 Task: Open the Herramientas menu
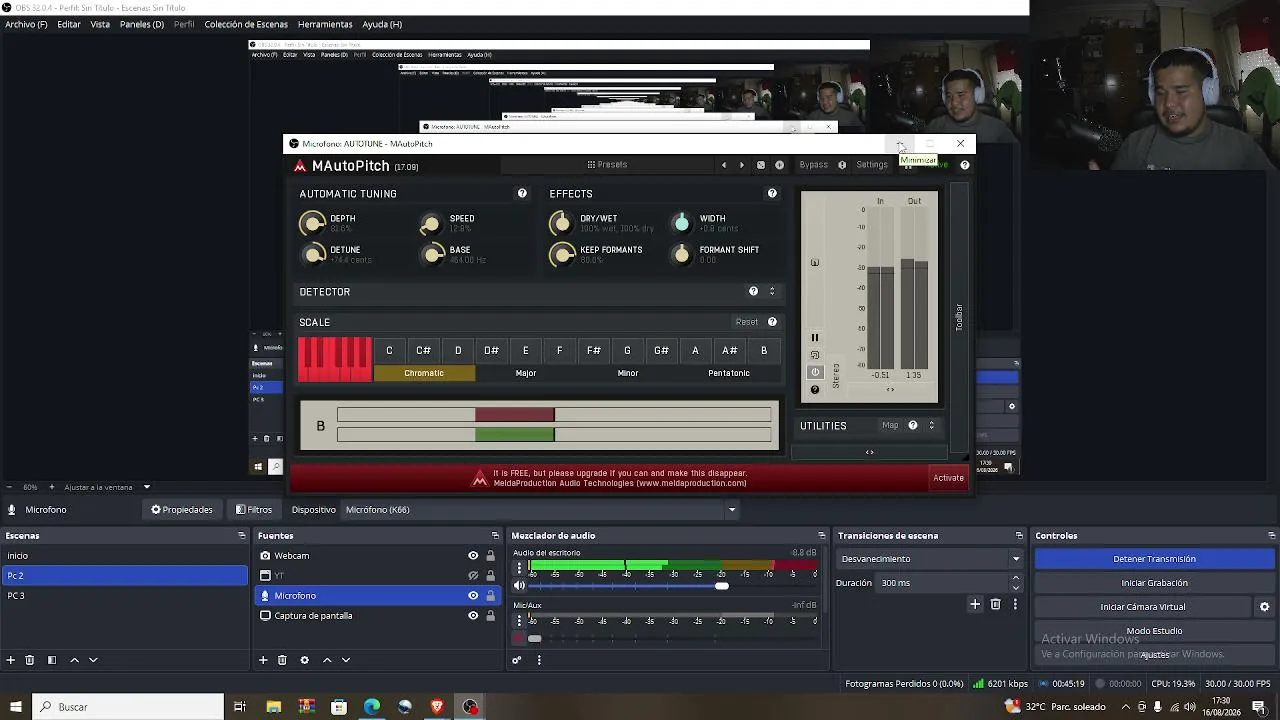(325, 24)
